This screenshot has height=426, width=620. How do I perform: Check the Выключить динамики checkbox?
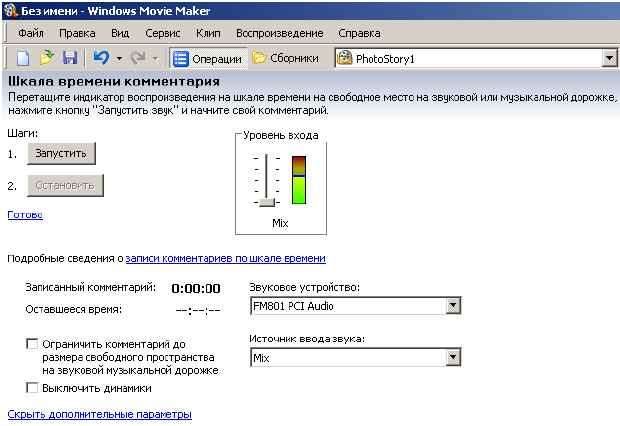[32, 388]
